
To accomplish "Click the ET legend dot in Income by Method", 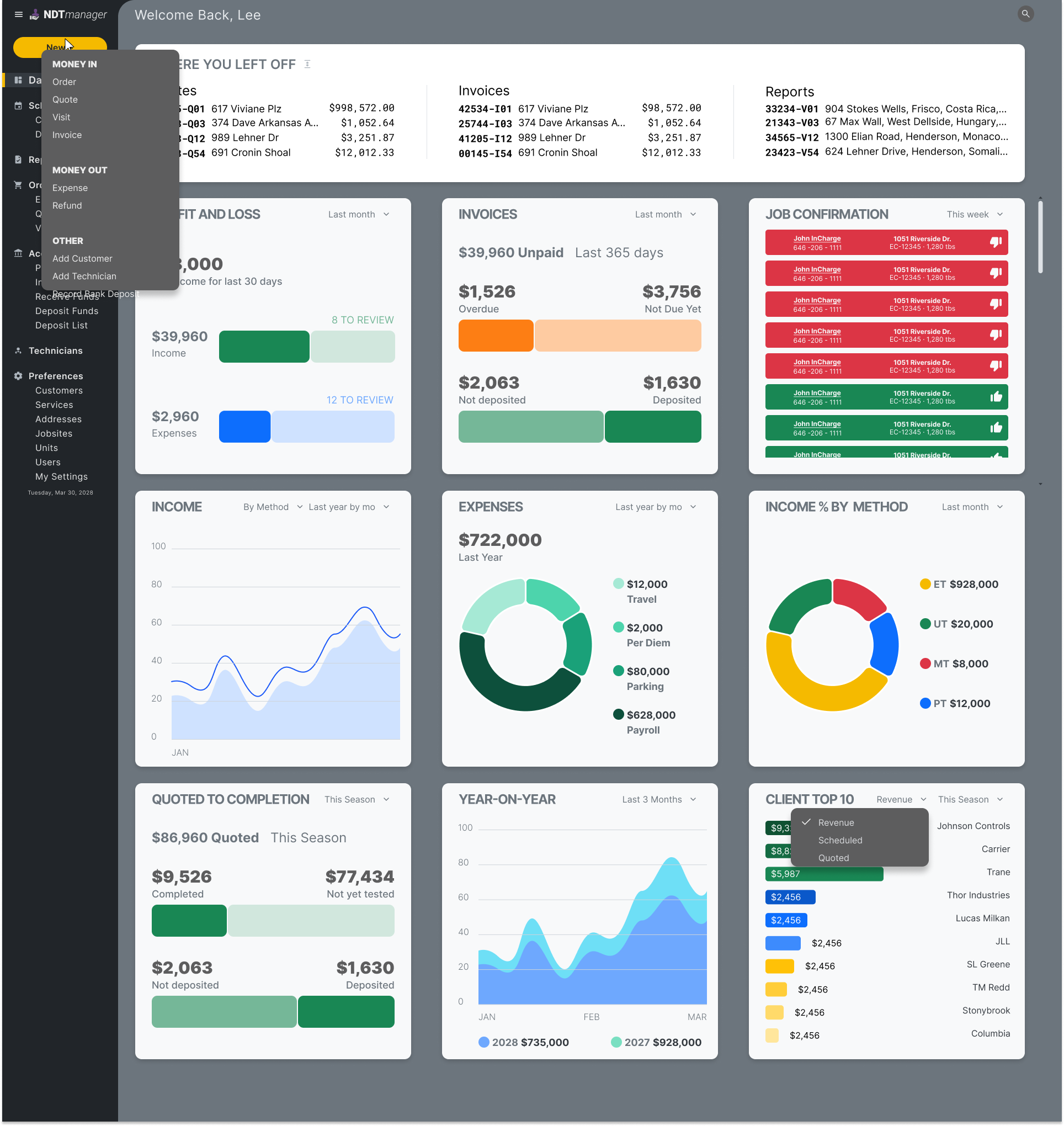I will click(924, 584).
